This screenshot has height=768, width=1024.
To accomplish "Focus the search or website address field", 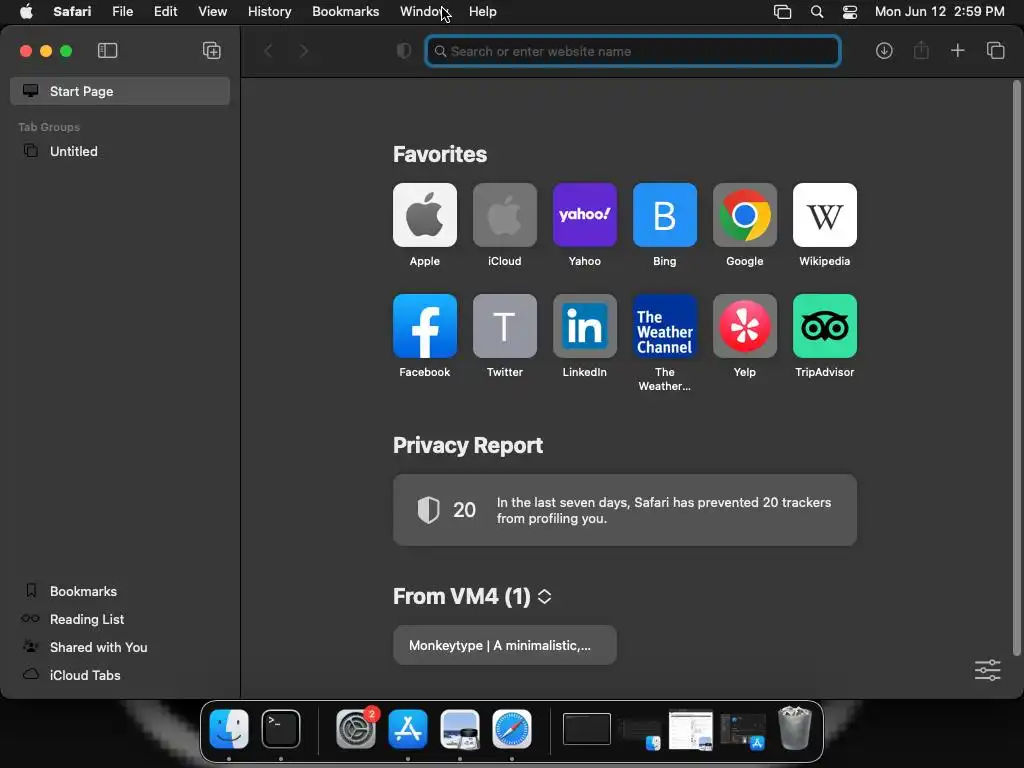I will [x=632, y=51].
